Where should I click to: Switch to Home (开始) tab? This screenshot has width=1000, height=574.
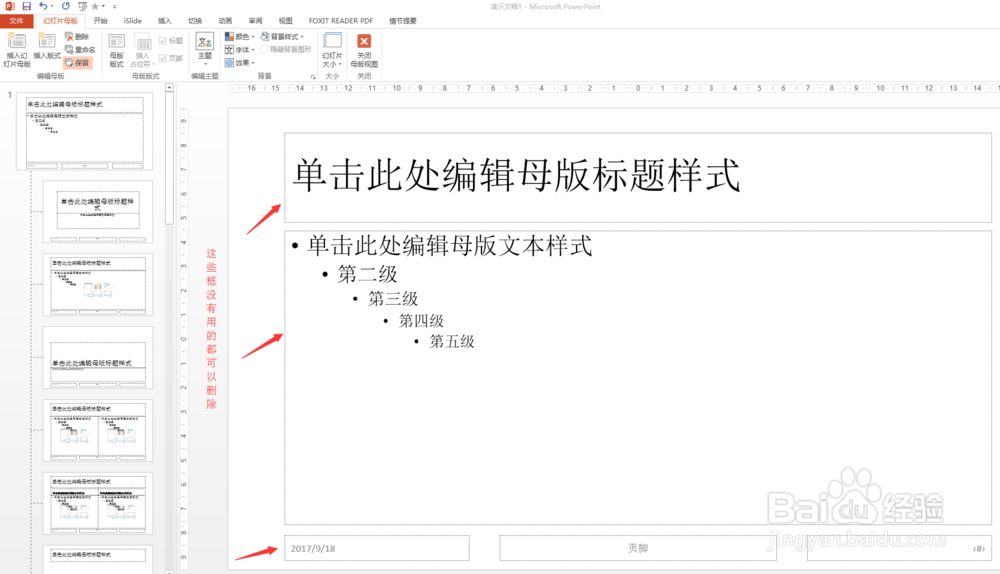pos(101,21)
